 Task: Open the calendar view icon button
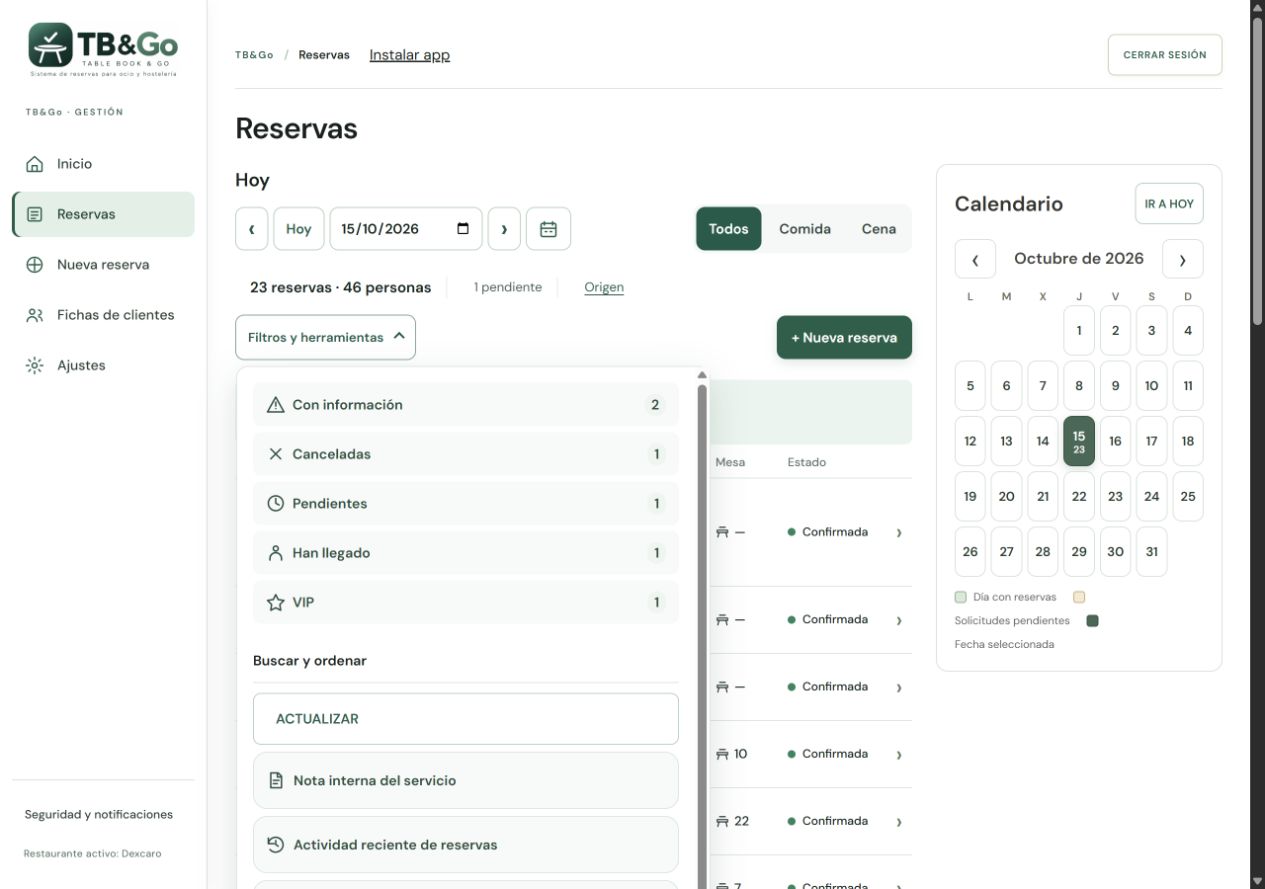tap(548, 229)
